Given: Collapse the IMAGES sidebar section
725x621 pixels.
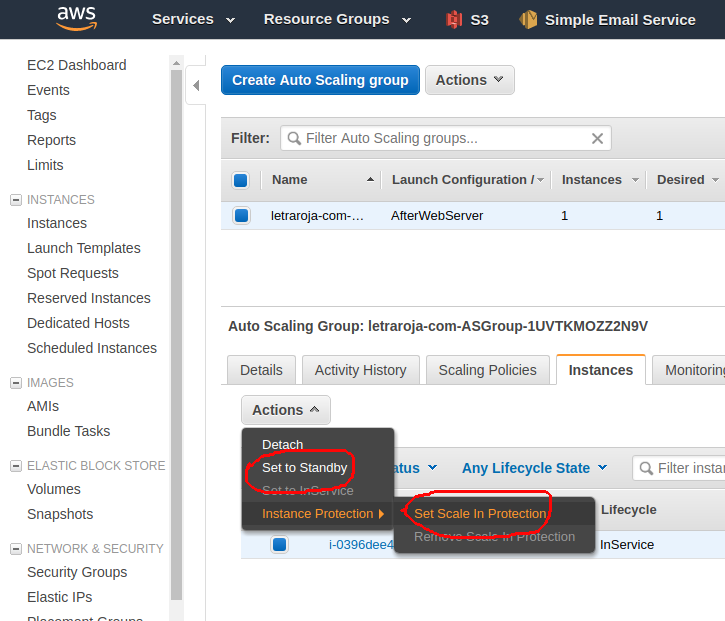Looking at the screenshot, I should pyautogui.click(x=16, y=383).
